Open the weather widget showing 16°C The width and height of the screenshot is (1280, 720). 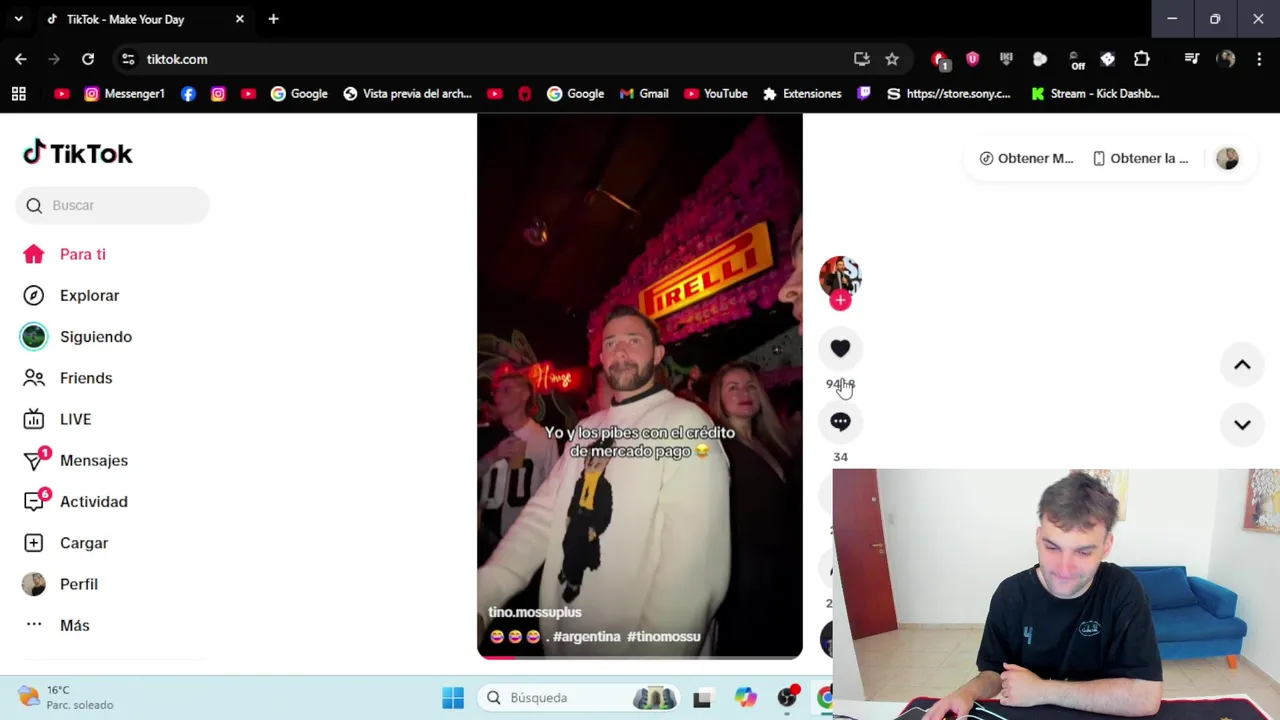click(x=66, y=697)
